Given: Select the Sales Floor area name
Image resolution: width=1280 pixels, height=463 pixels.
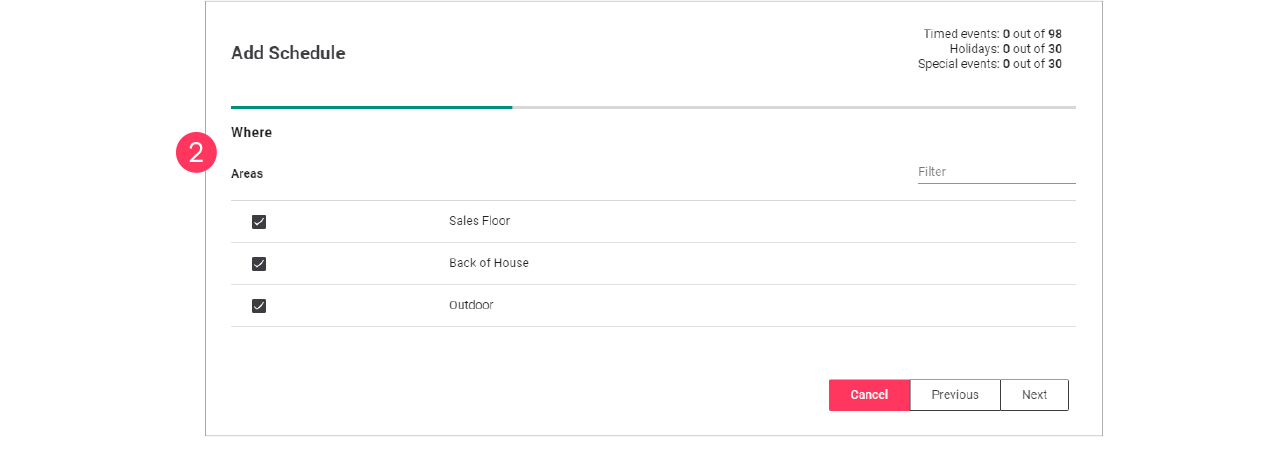Looking at the screenshot, I should 479,221.
